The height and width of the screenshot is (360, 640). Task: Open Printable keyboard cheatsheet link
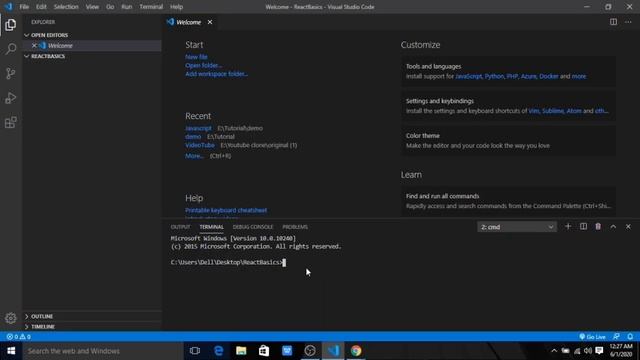click(x=226, y=210)
